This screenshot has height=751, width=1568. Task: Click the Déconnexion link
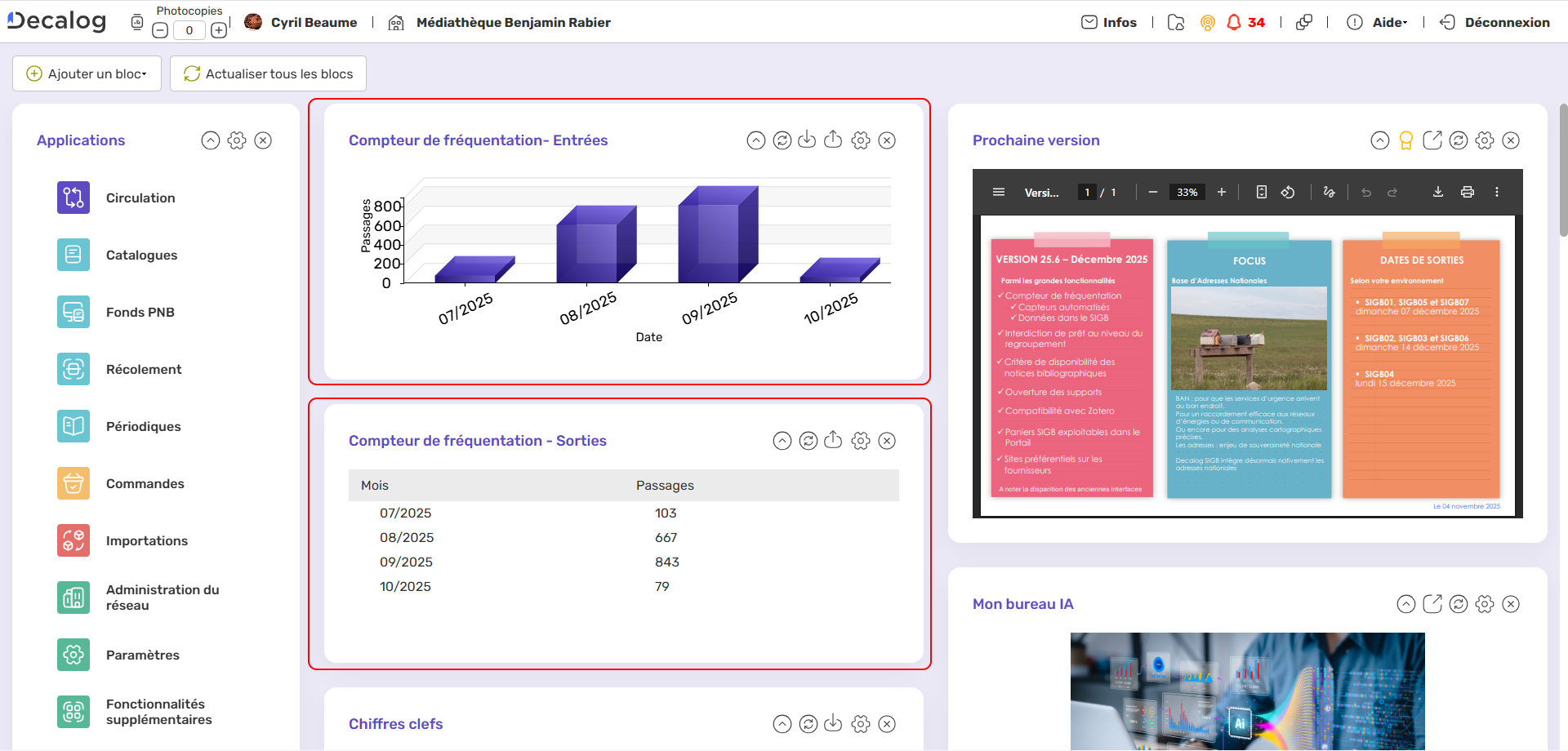tap(1494, 22)
